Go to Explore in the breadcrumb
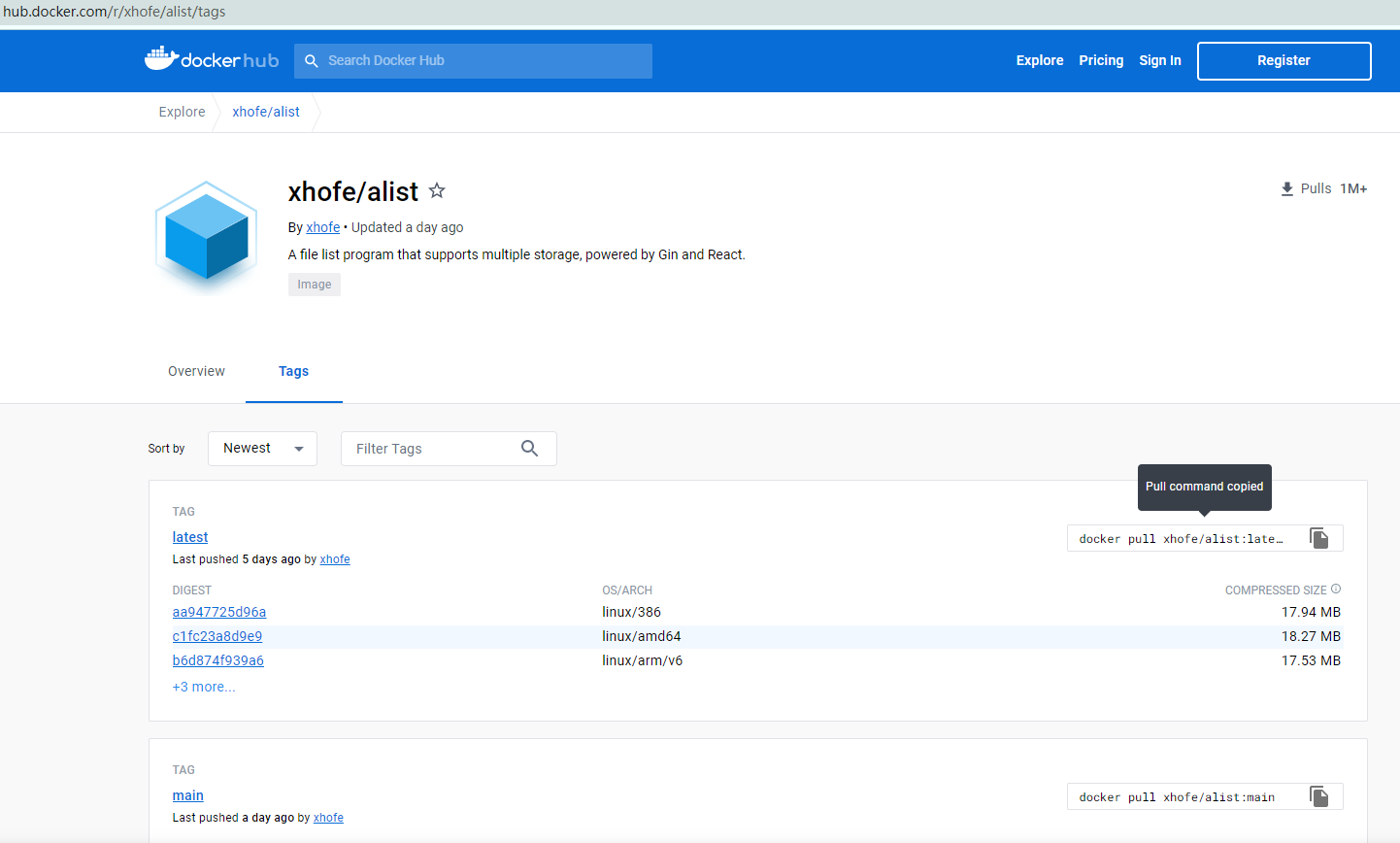This screenshot has height=843, width=1400. click(182, 112)
